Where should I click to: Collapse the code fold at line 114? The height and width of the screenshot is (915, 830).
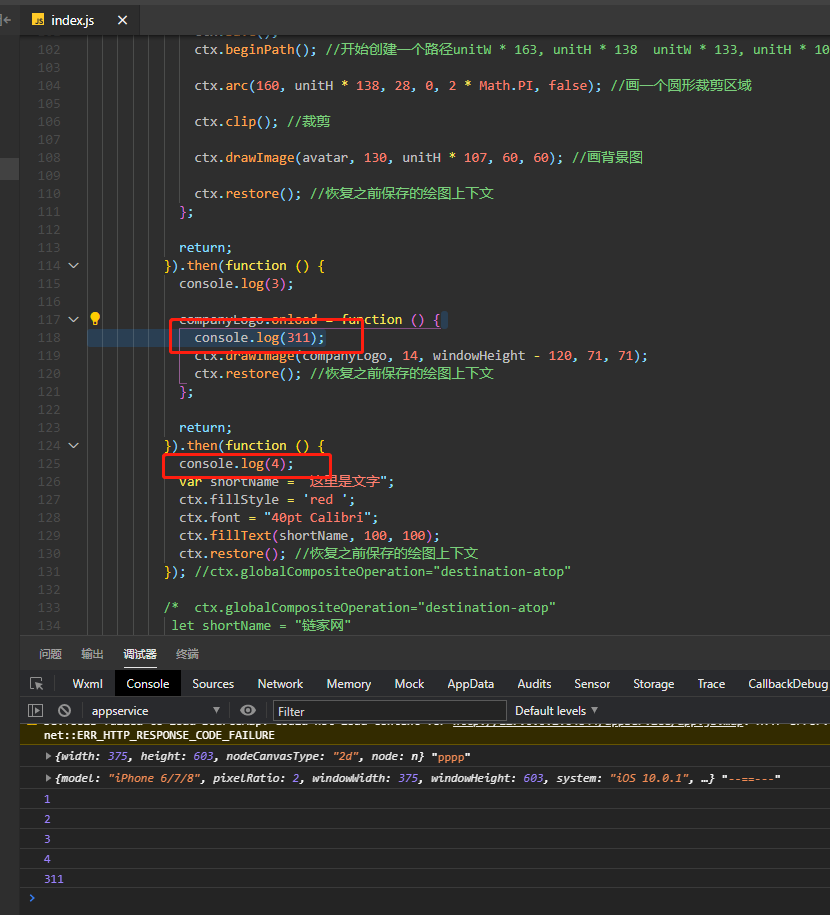74,266
